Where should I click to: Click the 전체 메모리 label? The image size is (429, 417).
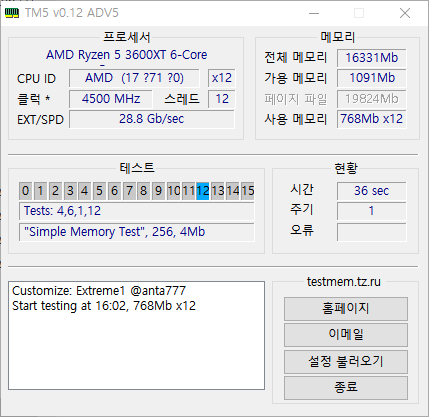[x=296, y=58]
